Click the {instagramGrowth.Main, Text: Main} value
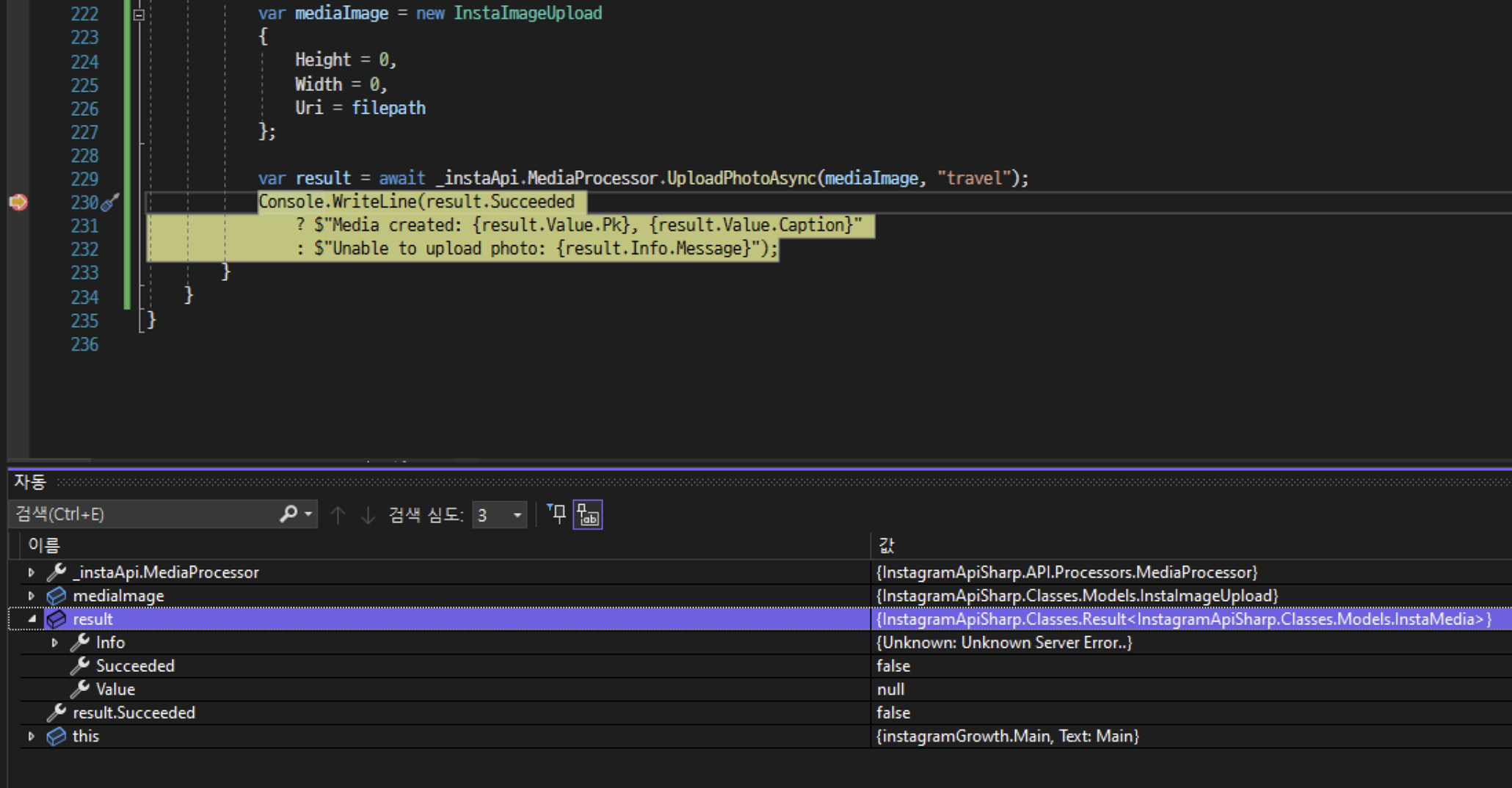This screenshot has width=1512, height=788. click(1007, 736)
